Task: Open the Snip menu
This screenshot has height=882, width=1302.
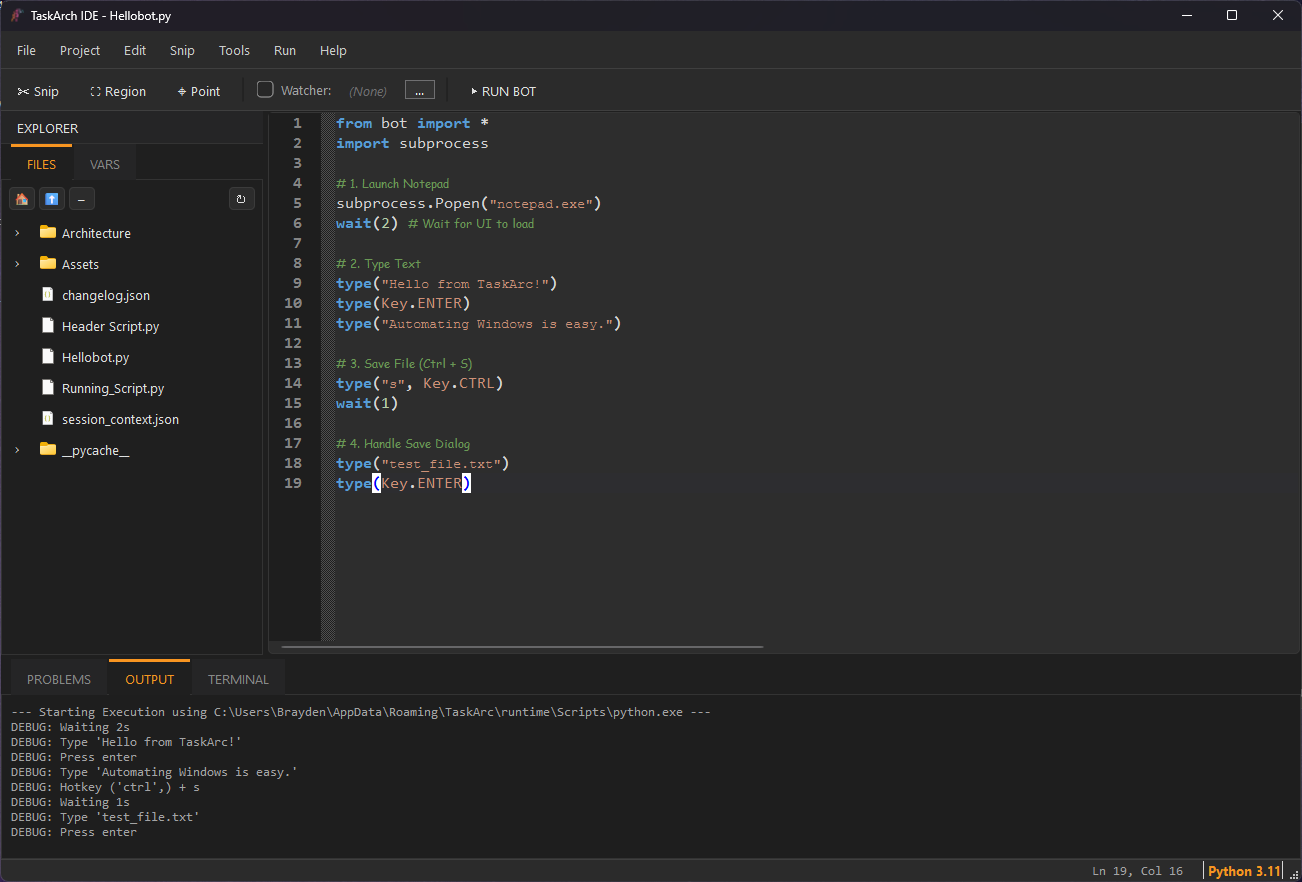Action: click(x=182, y=50)
